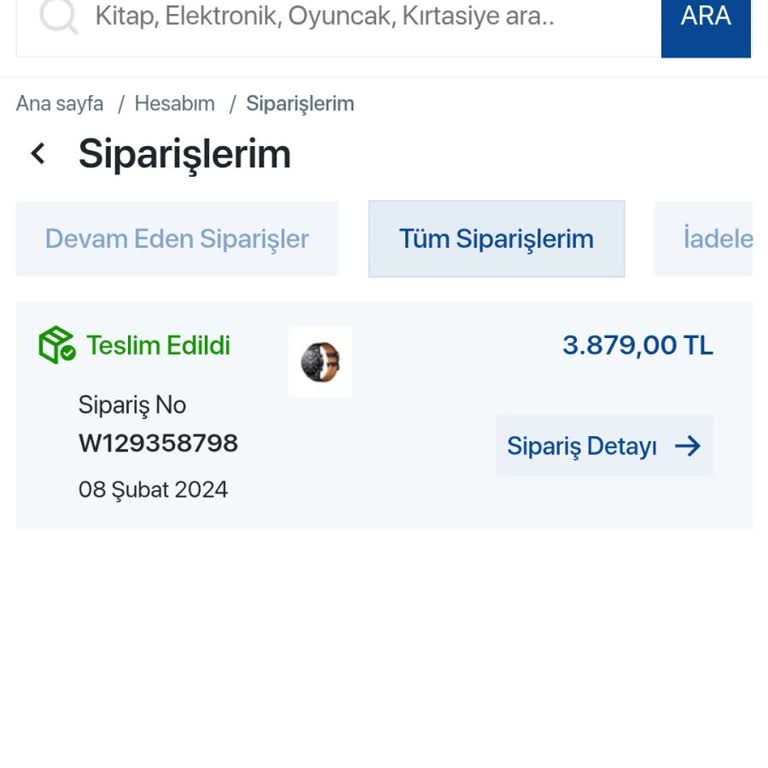Select the Tüm Siparişlerim tab
The height and width of the screenshot is (768, 768).
(x=496, y=239)
